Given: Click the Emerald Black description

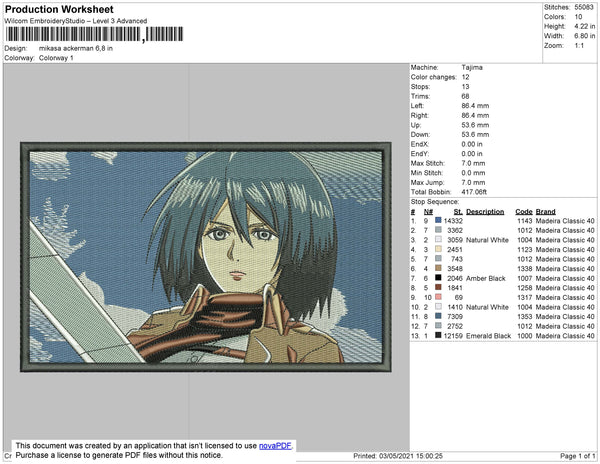Looking at the screenshot, I should 488,335.
